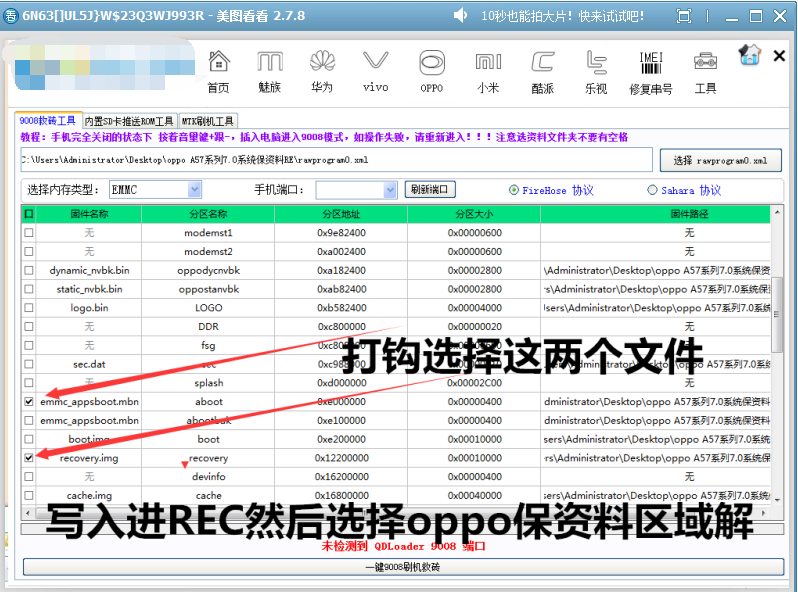This screenshot has width=798, height=592.
Task: Select the sec.dat firmware cell
Action: 89,364
